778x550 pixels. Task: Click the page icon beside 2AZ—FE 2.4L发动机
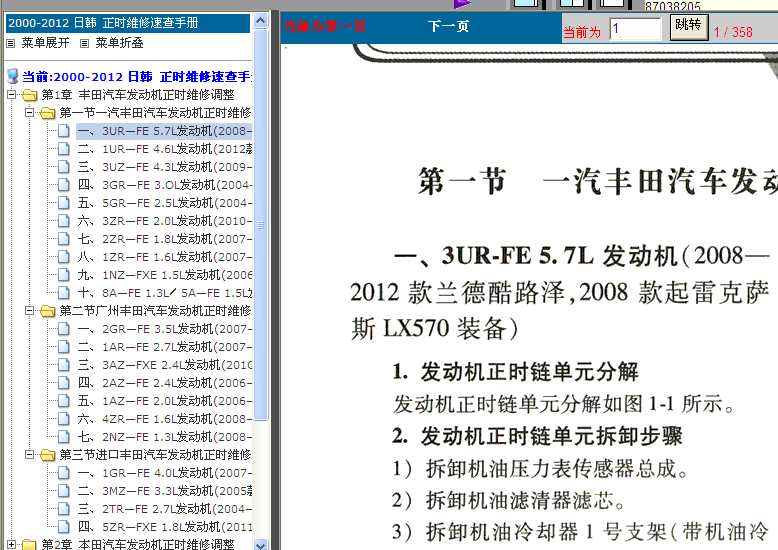[64, 383]
